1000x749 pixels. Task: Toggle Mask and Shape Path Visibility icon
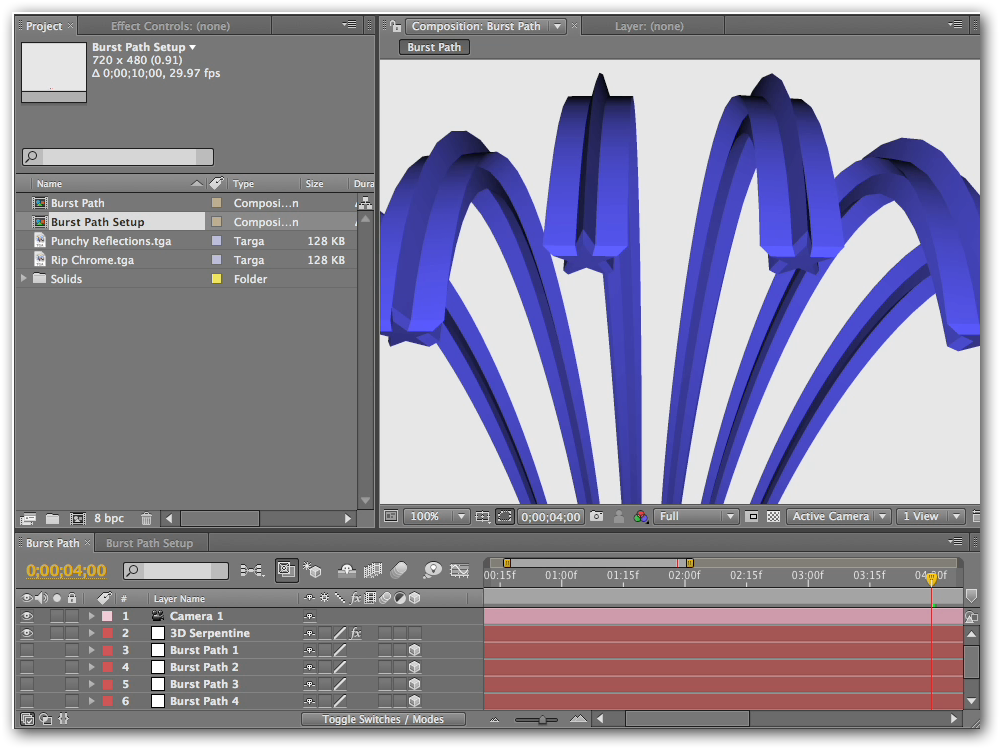[504, 516]
